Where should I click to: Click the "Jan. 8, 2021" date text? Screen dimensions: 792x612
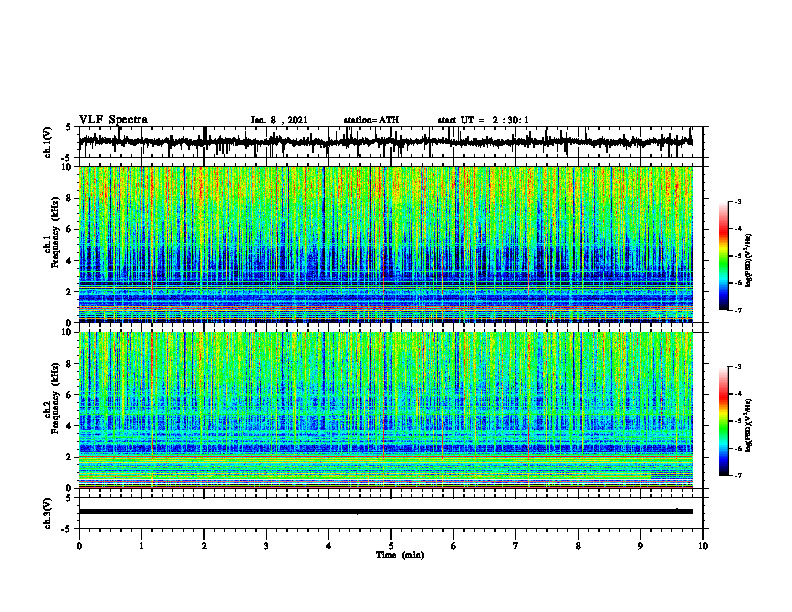[x=279, y=120]
